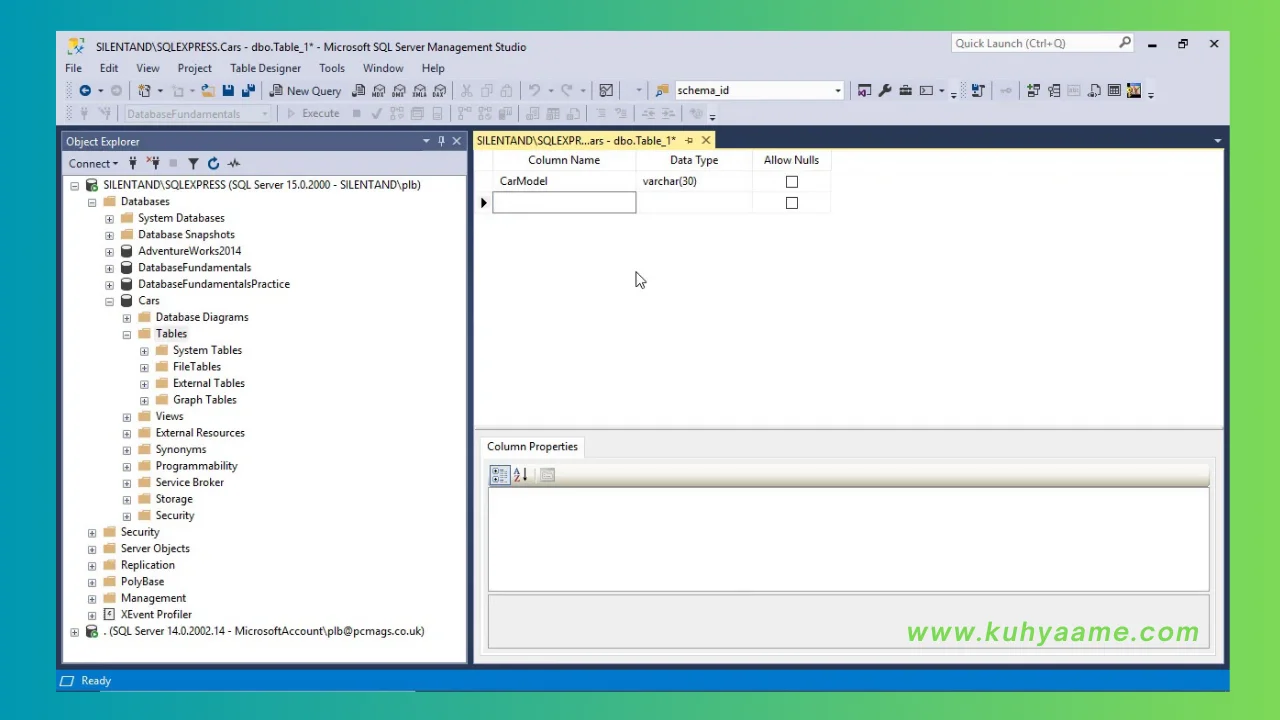The image size is (1280, 720).
Task: Click the DAX query icon
Action: click(x=439, y=90)
